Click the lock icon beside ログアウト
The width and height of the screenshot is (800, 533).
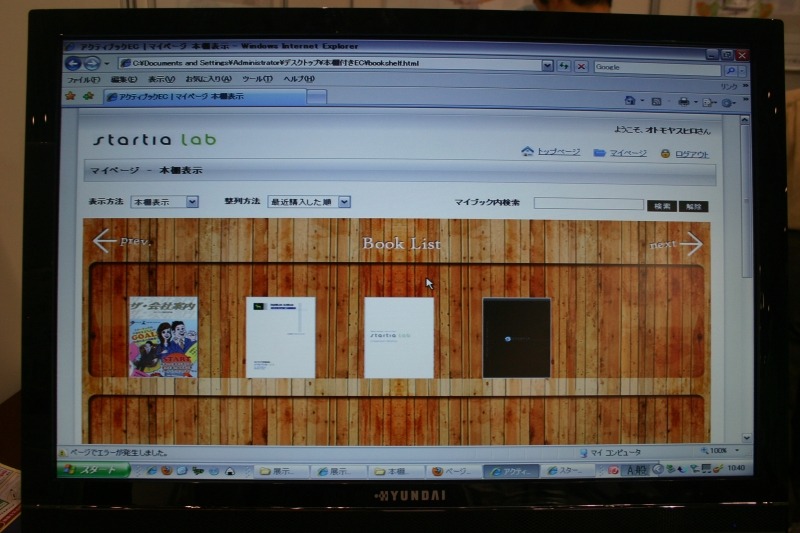(665, 154)
